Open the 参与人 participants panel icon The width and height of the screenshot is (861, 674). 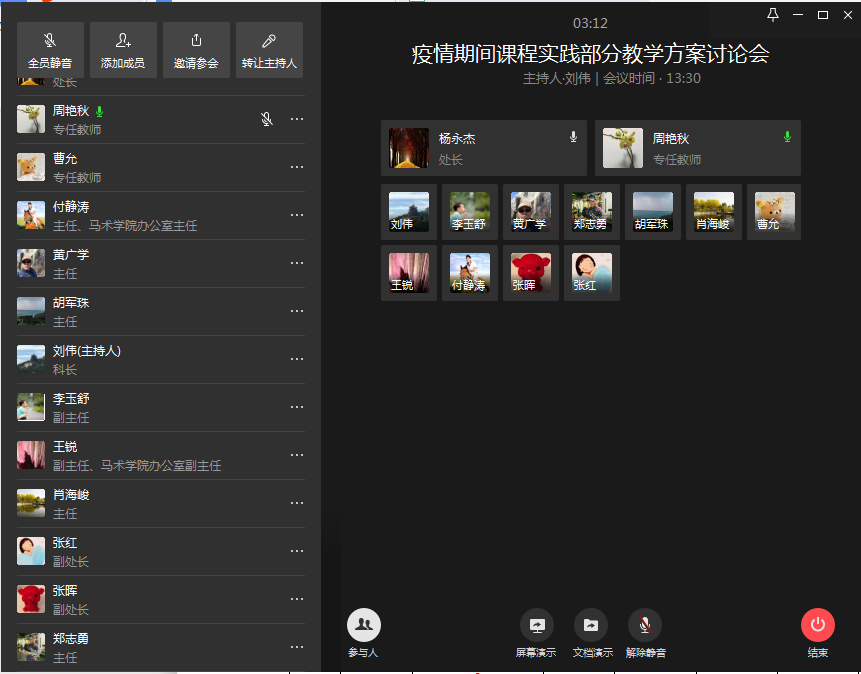(364, 625)
